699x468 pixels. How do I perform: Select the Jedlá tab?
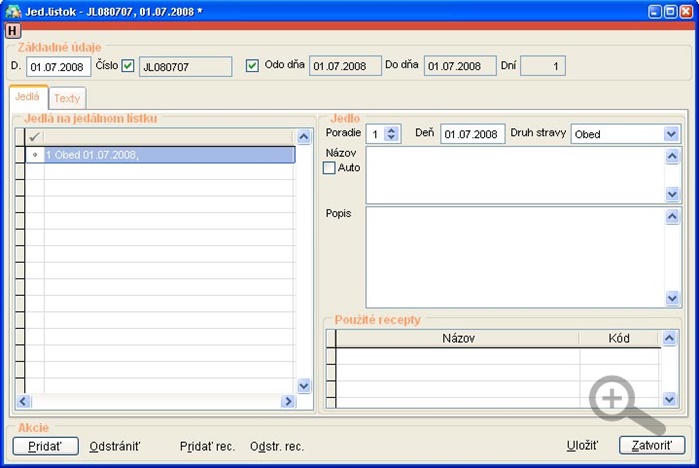[27, 97]
